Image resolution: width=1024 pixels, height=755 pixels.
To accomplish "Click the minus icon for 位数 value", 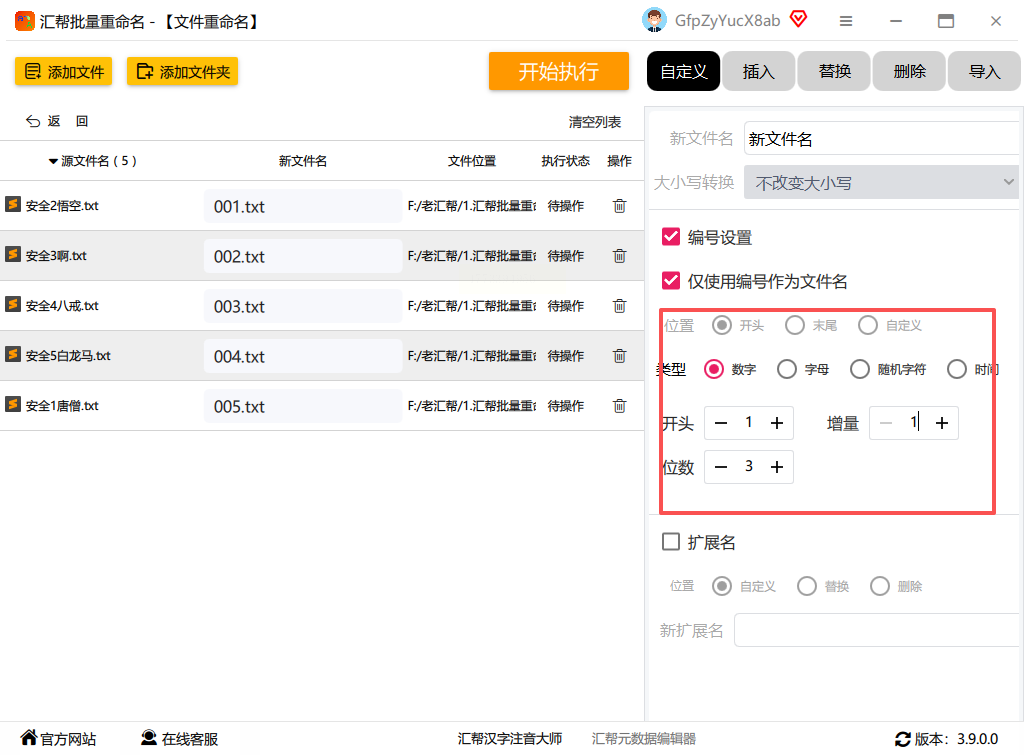I will 721,467.
